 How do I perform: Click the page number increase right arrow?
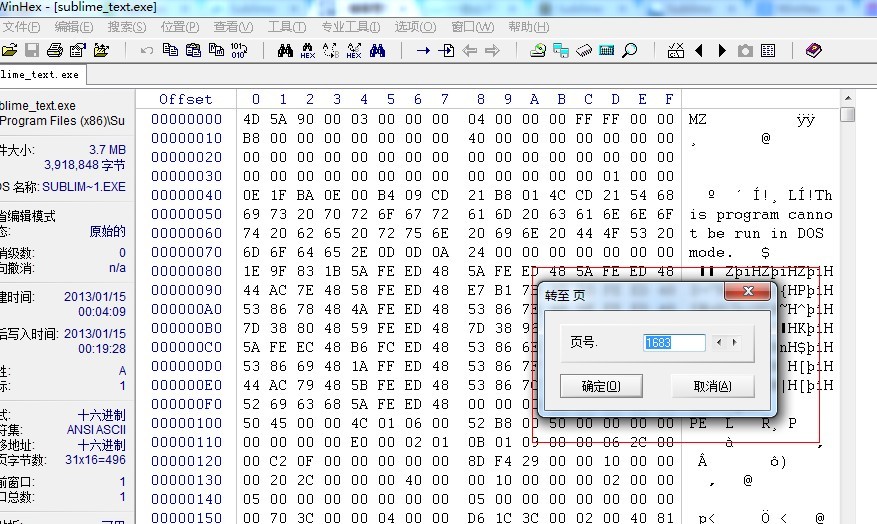734,342
